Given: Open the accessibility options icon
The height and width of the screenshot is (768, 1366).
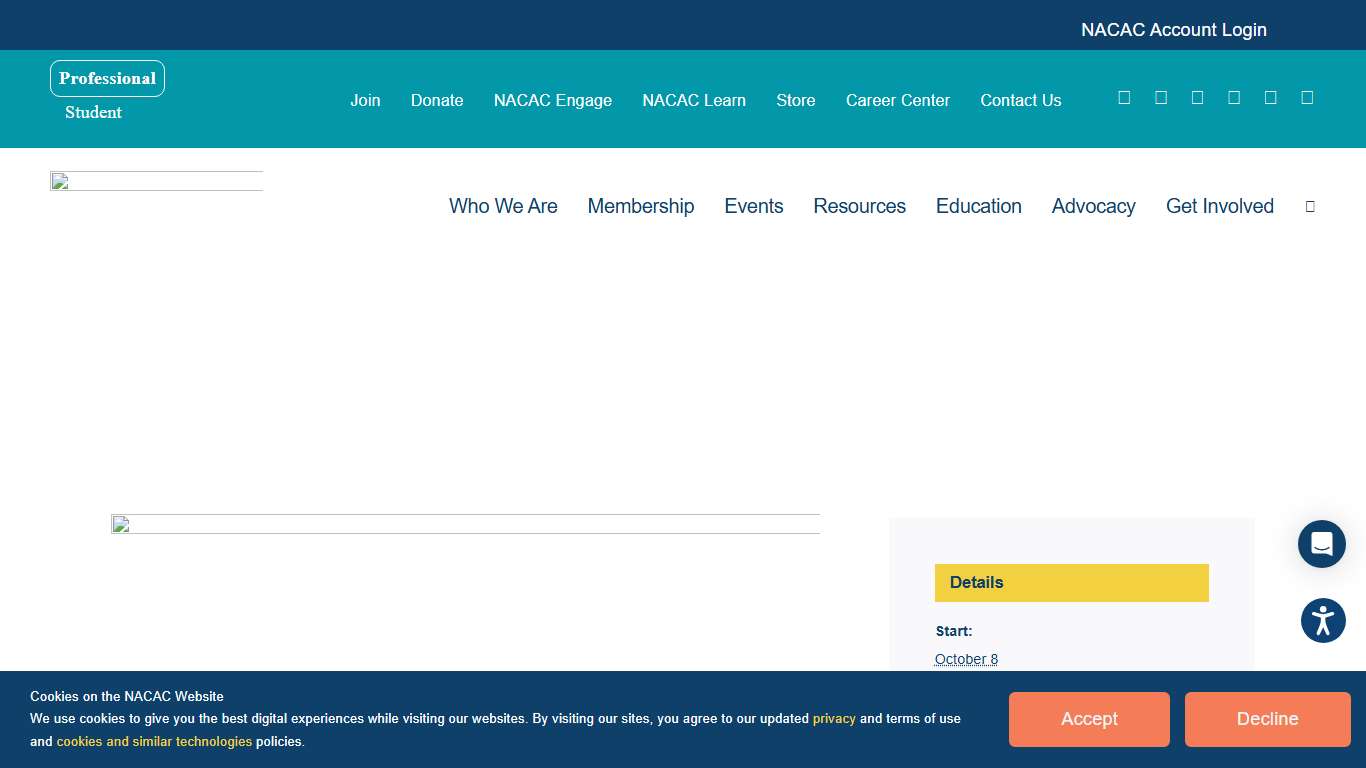Looking at the screenshot, I should (x=1322, y=621).
